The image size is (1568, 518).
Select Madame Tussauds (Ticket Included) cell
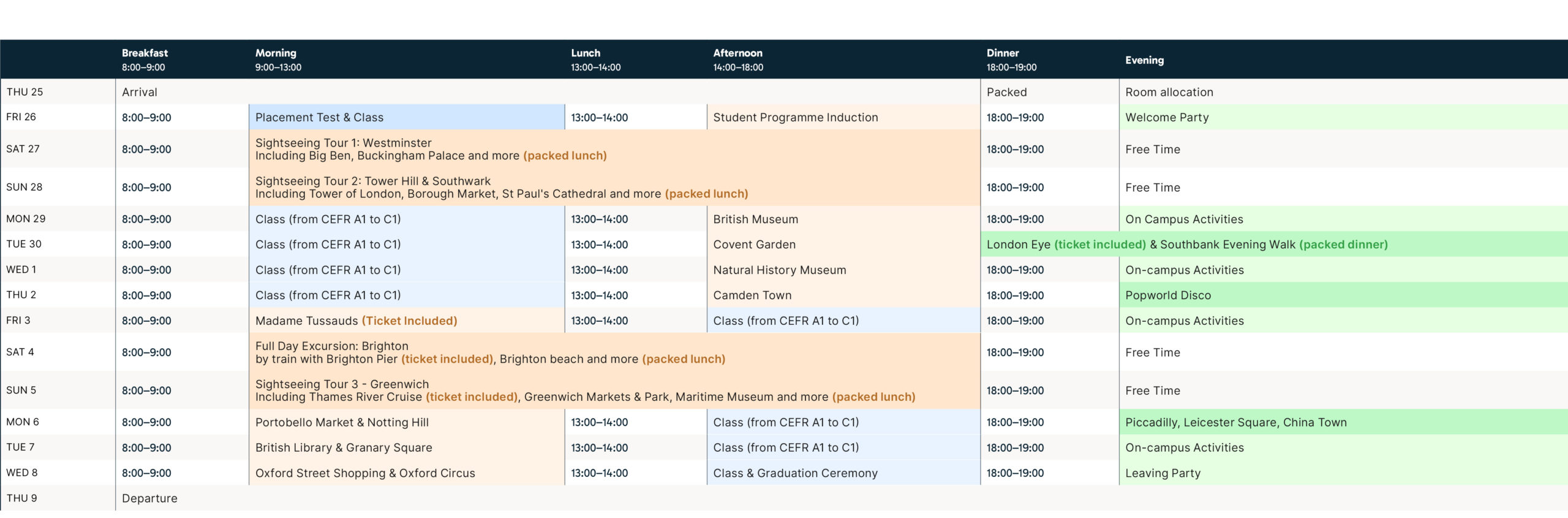pyautogui.click(x=356, y=321)
